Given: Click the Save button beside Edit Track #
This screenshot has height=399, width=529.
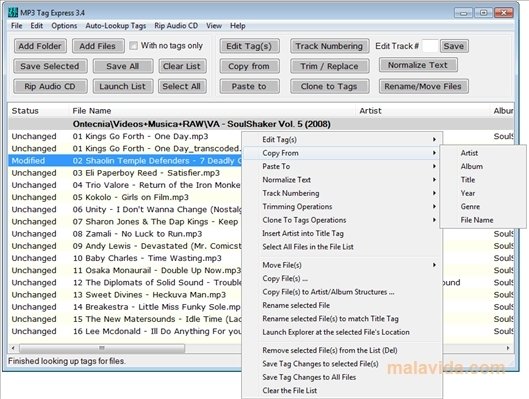Looking at the screenshot, I should click(454, 46).
